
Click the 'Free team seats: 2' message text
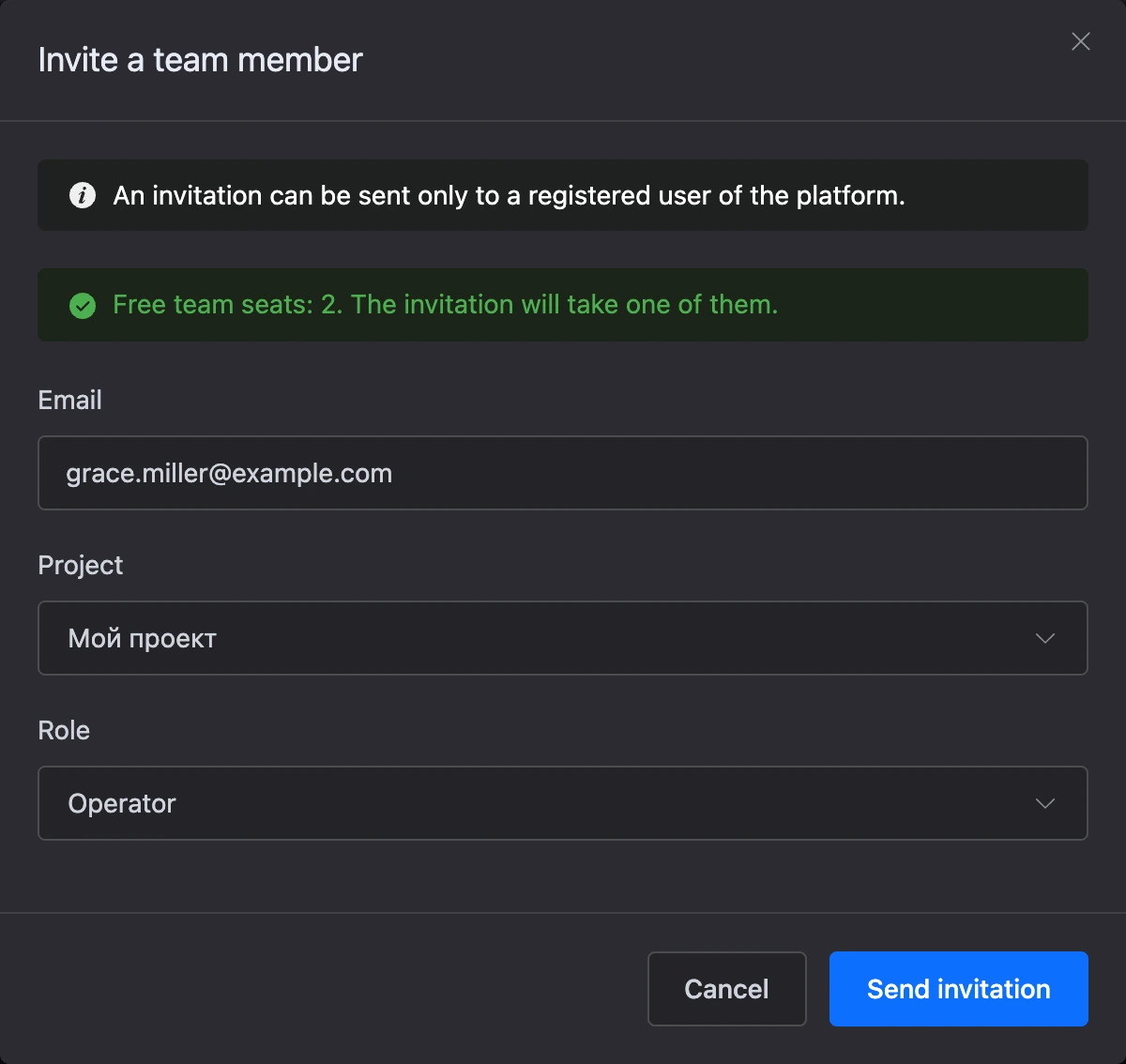(446, 305)
